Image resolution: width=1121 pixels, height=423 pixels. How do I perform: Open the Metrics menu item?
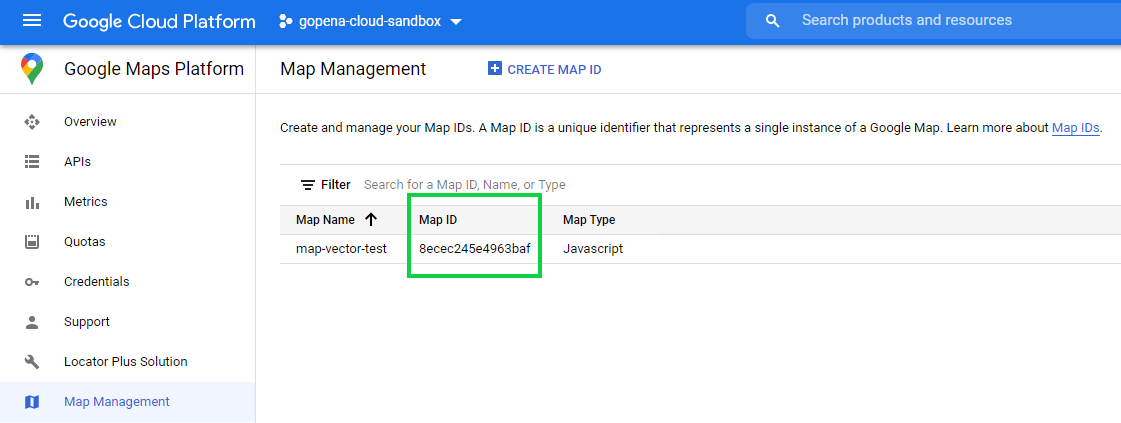[x=85, y=202]
